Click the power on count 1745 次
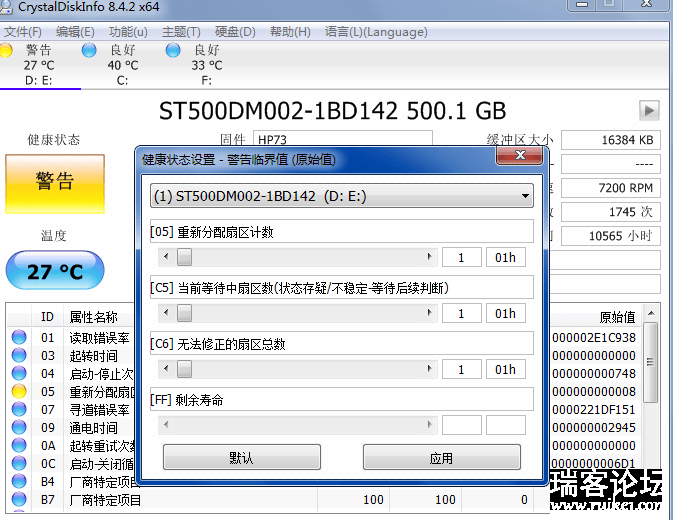The width and height of the screenshot is (673, 520). tap(610, 212)
